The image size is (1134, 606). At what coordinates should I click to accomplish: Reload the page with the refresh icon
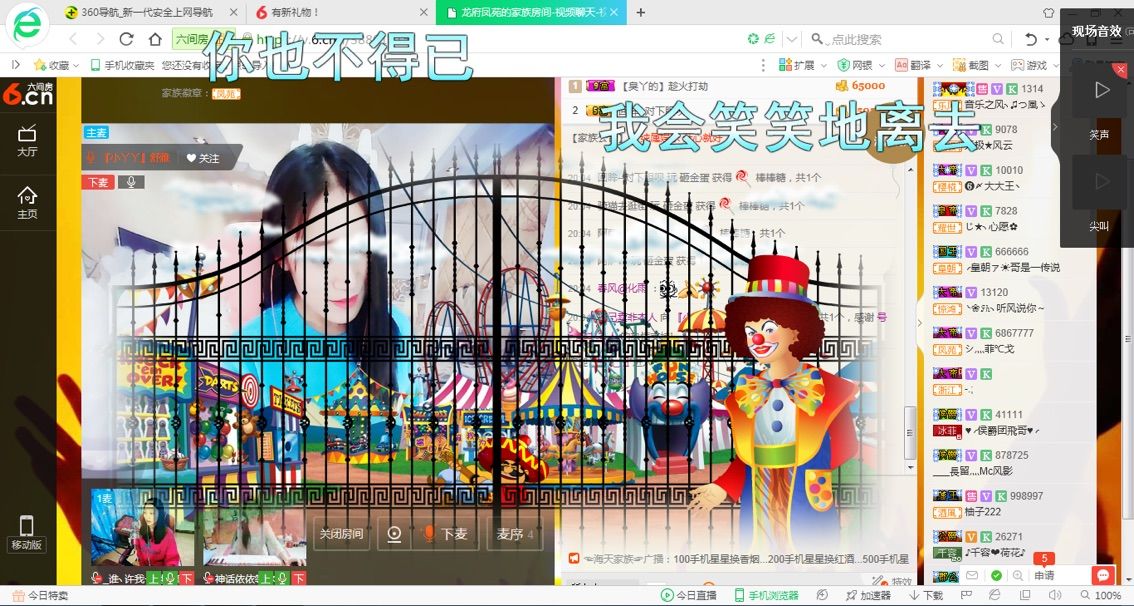click(127, 39)
